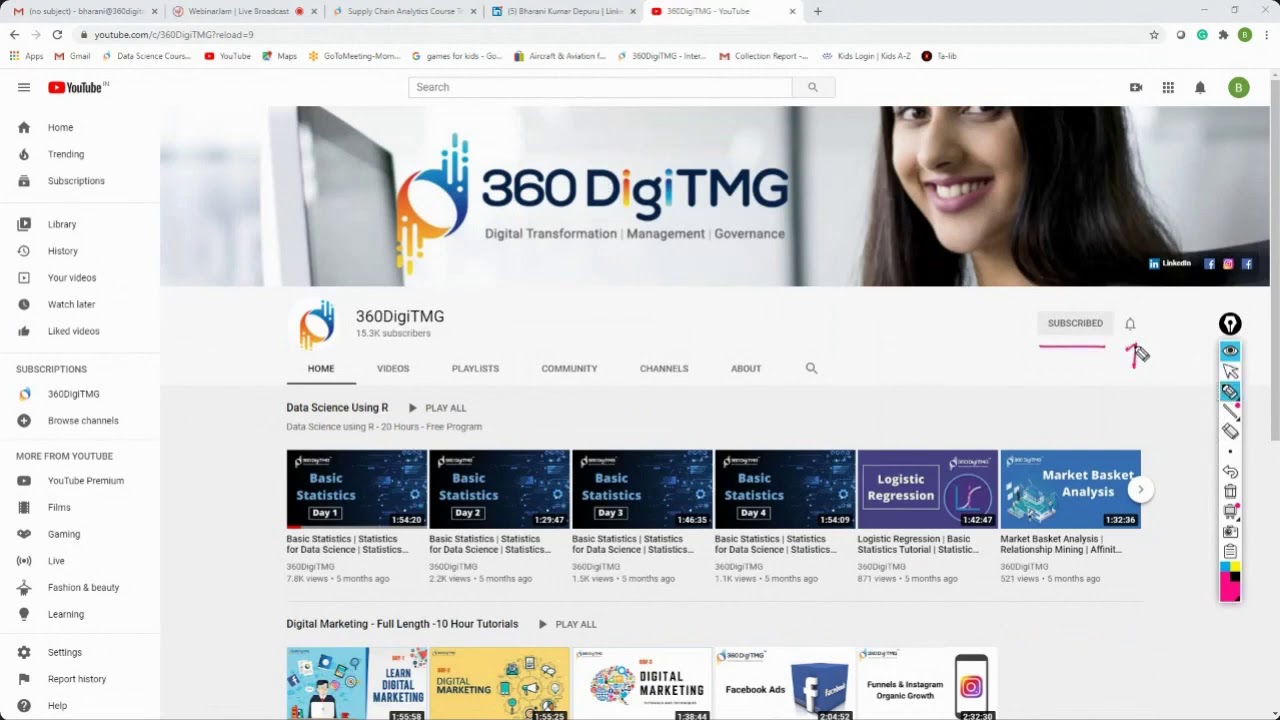Open a new browser tab

[x=818, y=11]
